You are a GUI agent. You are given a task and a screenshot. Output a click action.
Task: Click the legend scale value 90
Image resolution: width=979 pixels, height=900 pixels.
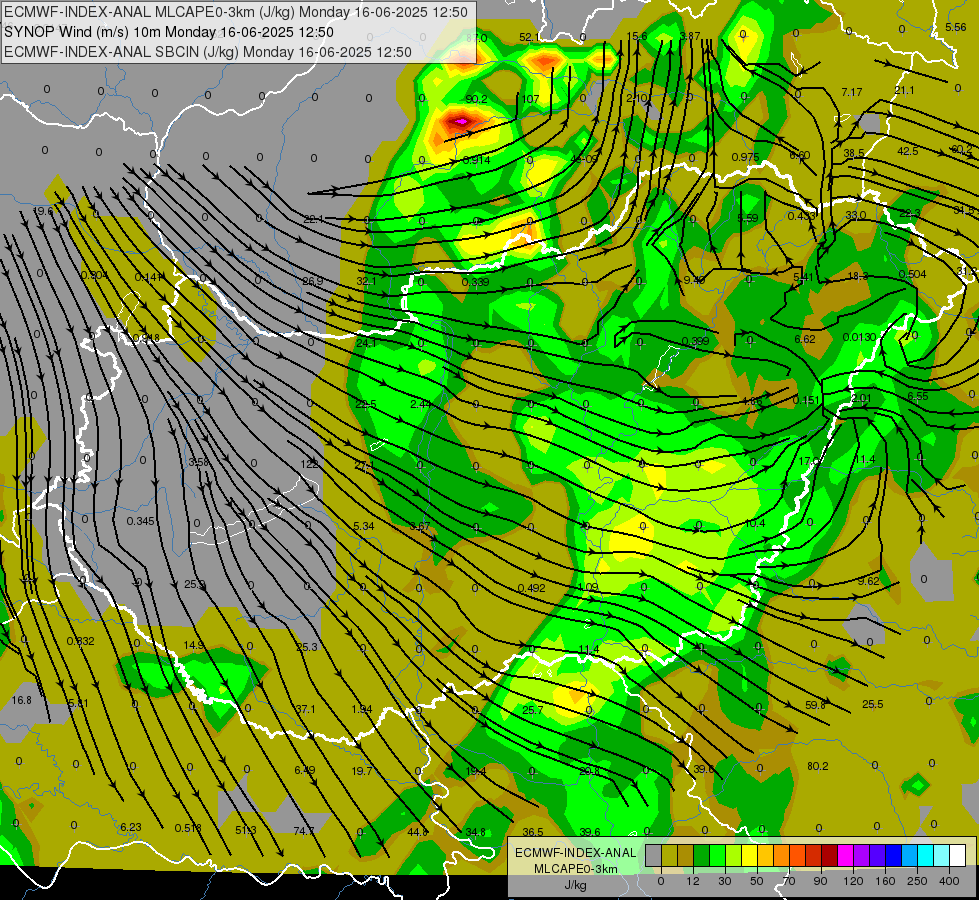click(820, 881)
